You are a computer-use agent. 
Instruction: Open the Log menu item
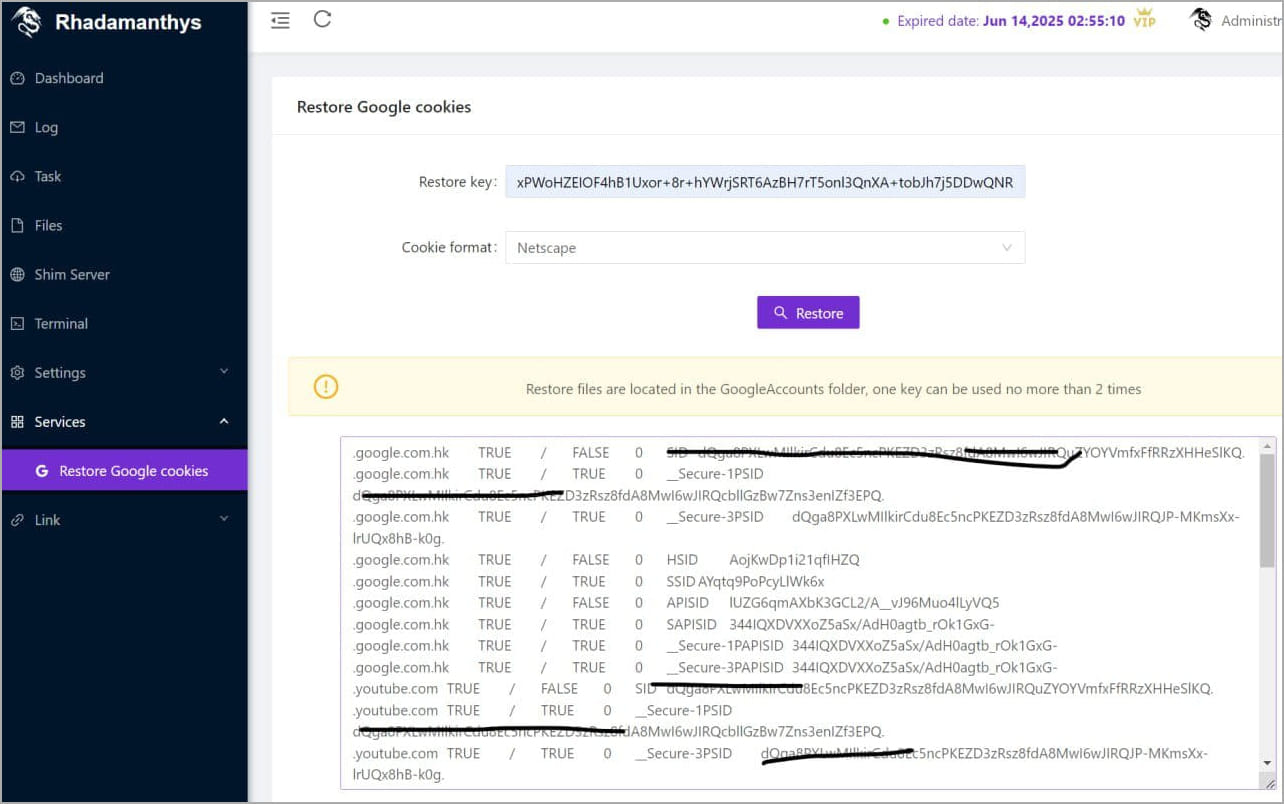124,127
